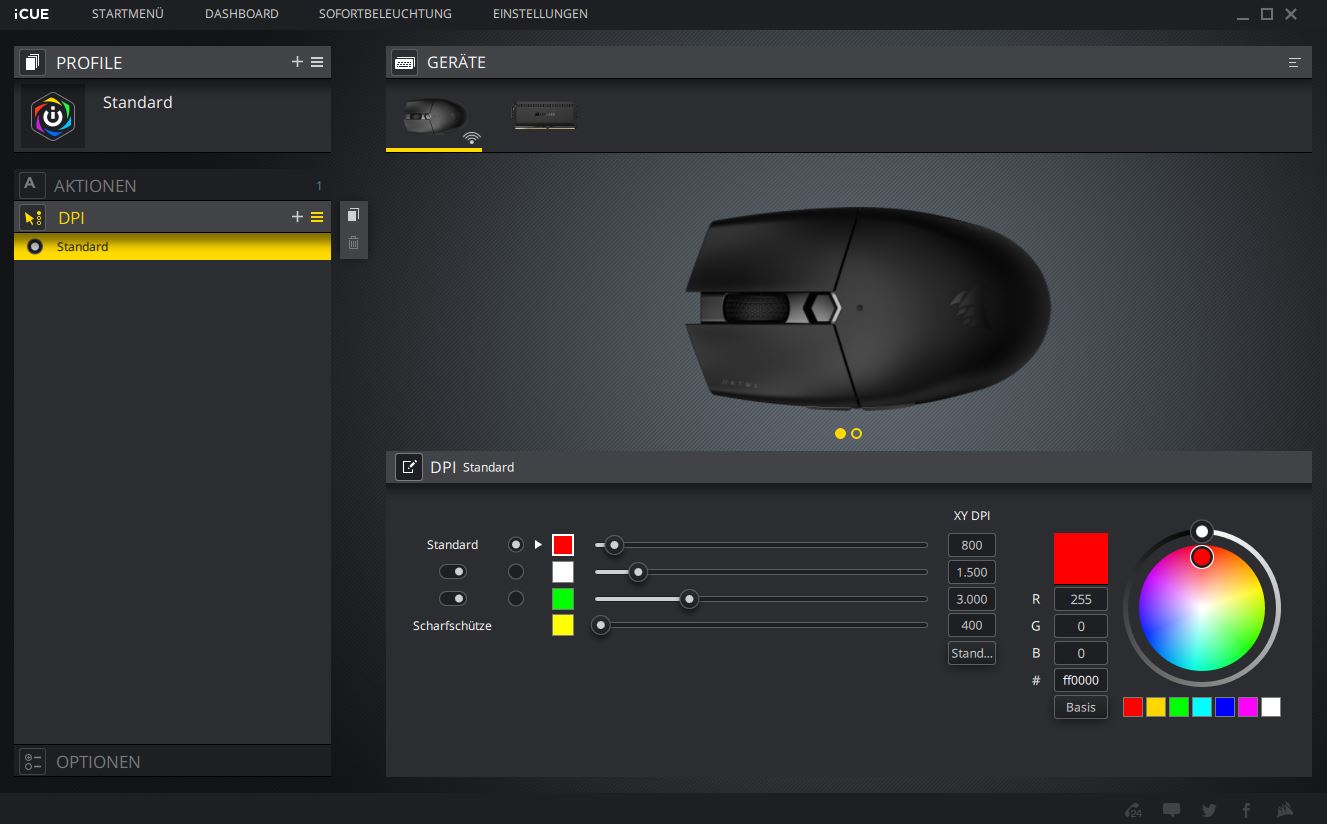The width and height of the screenshot is (1327, 824).
Task: Open the Twitter link icon
Action: coord(1209,810)
